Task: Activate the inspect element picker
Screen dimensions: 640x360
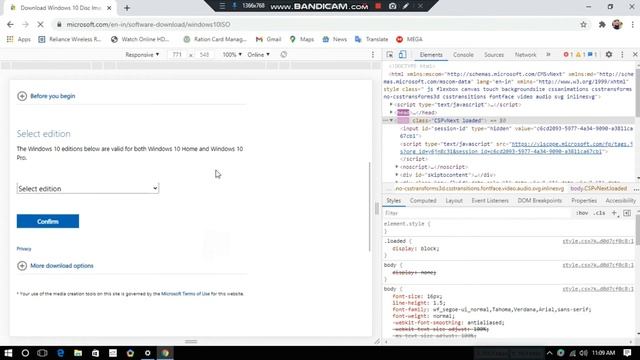Action: tap(390, 55)
